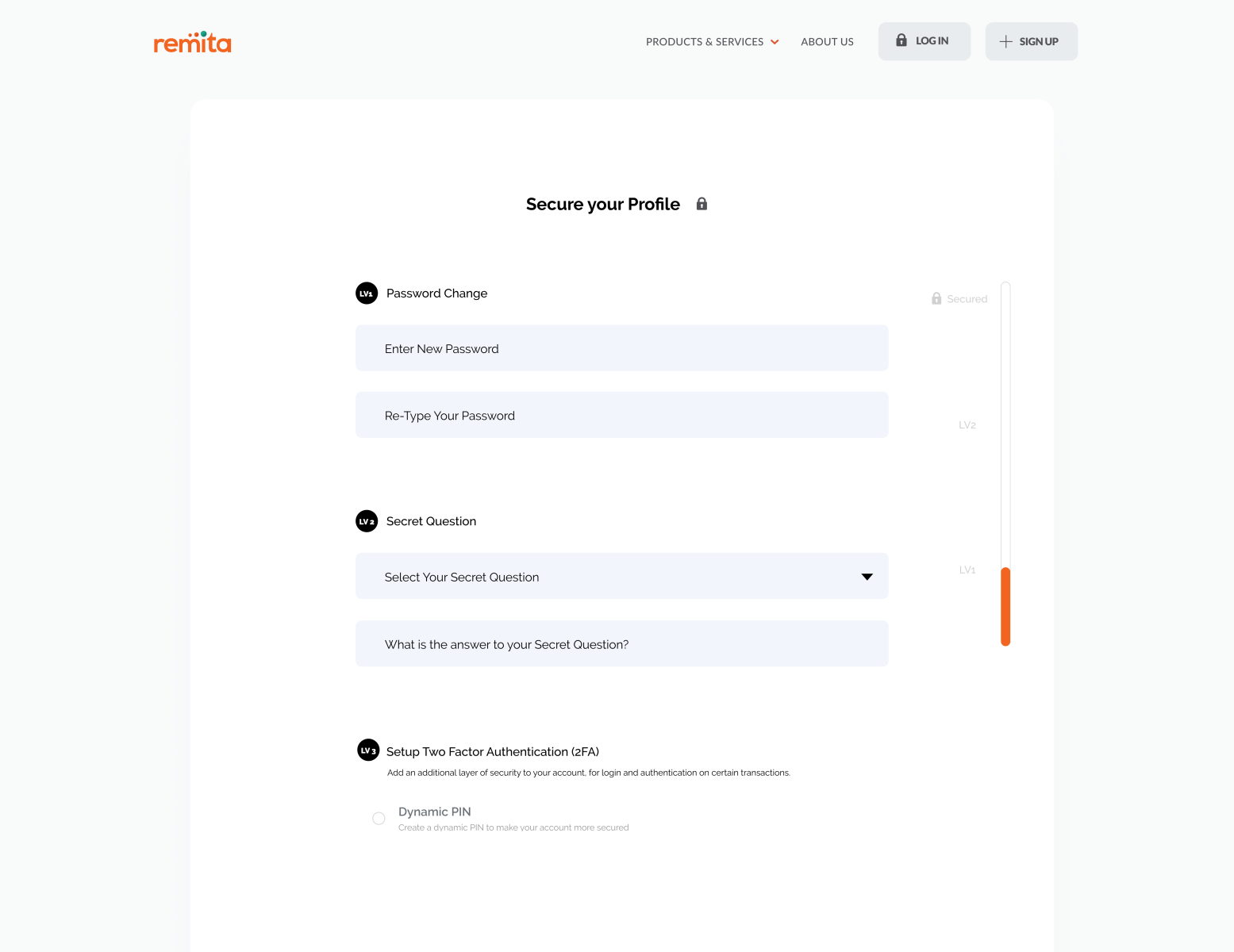Viewport: 1234px width, 952px height.
Task: Click the orange security level progress bar
Action: [1005, 606]
